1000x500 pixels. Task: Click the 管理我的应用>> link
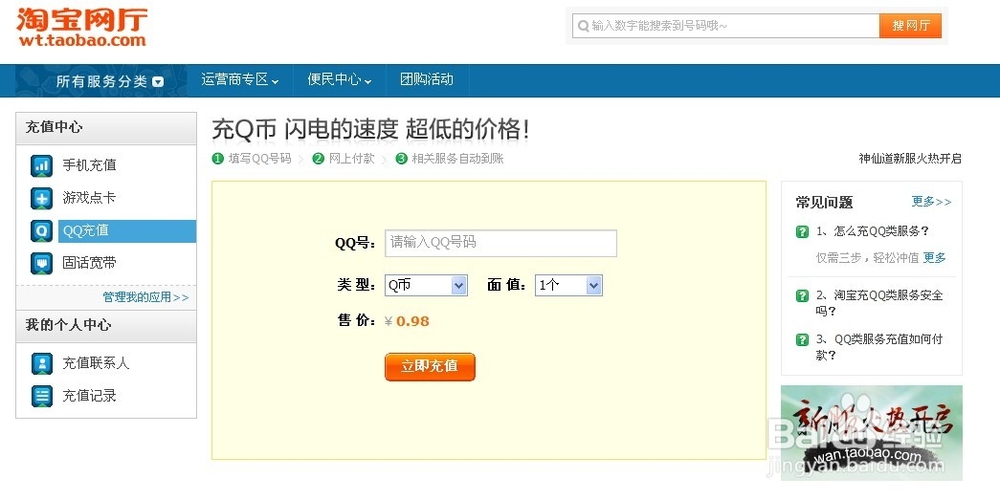click(x=146, y=297)
